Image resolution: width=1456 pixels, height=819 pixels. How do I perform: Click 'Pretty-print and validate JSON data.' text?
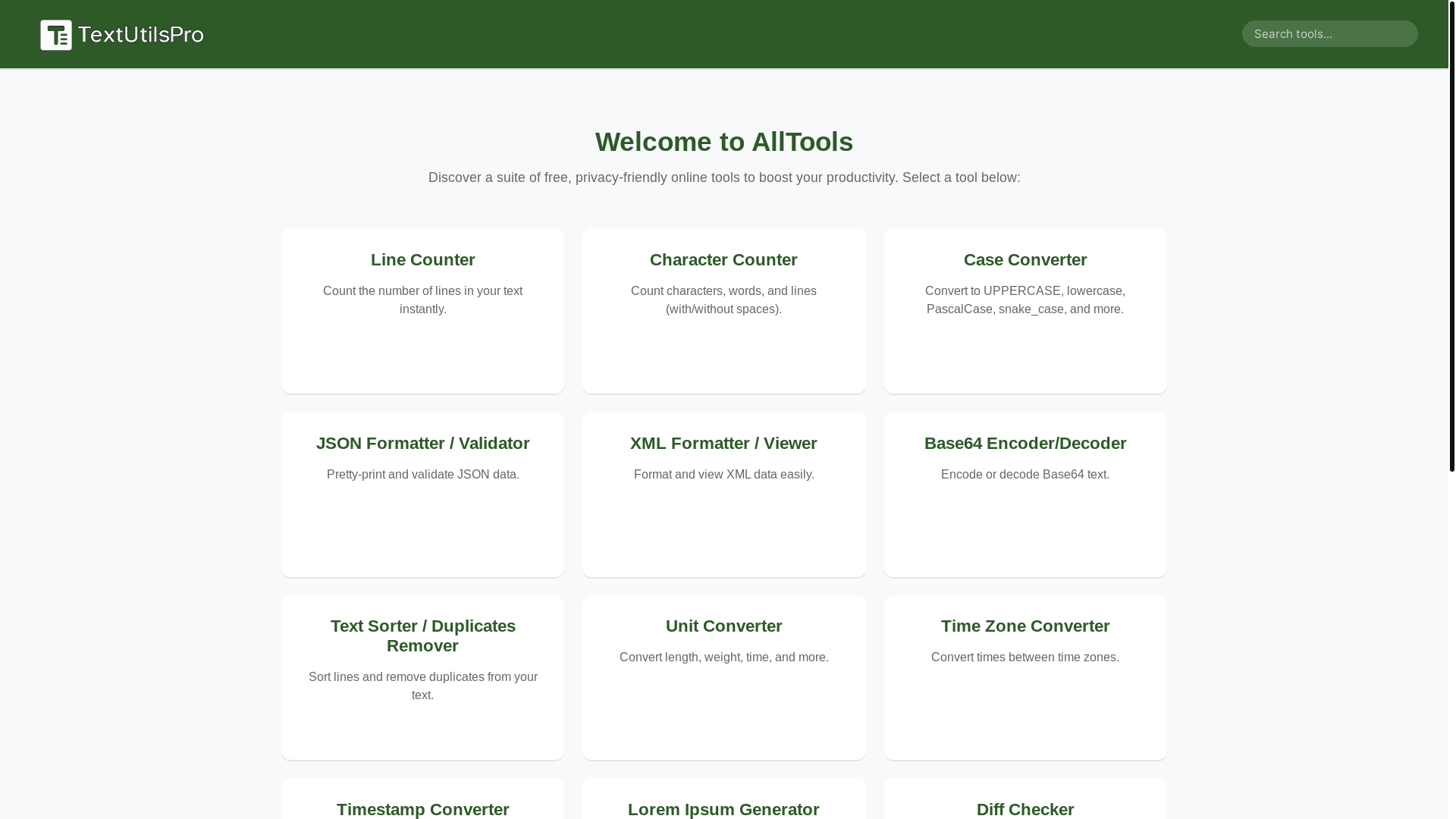(422, 475)
